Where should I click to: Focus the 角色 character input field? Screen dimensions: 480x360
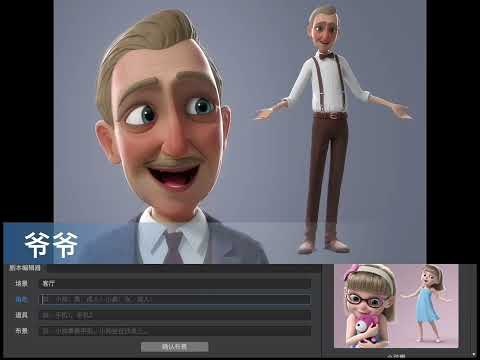pos(175,299)
